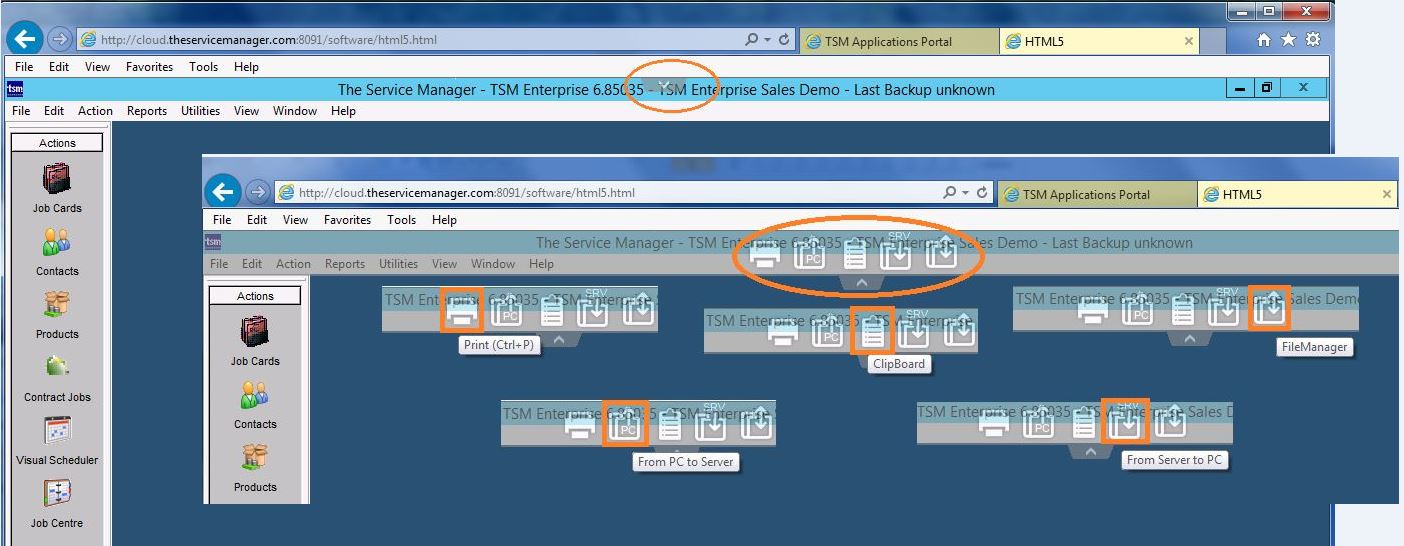Click the refresh button in the outer address bar
Screen dimensions: 1404x546
coord(785,40)
